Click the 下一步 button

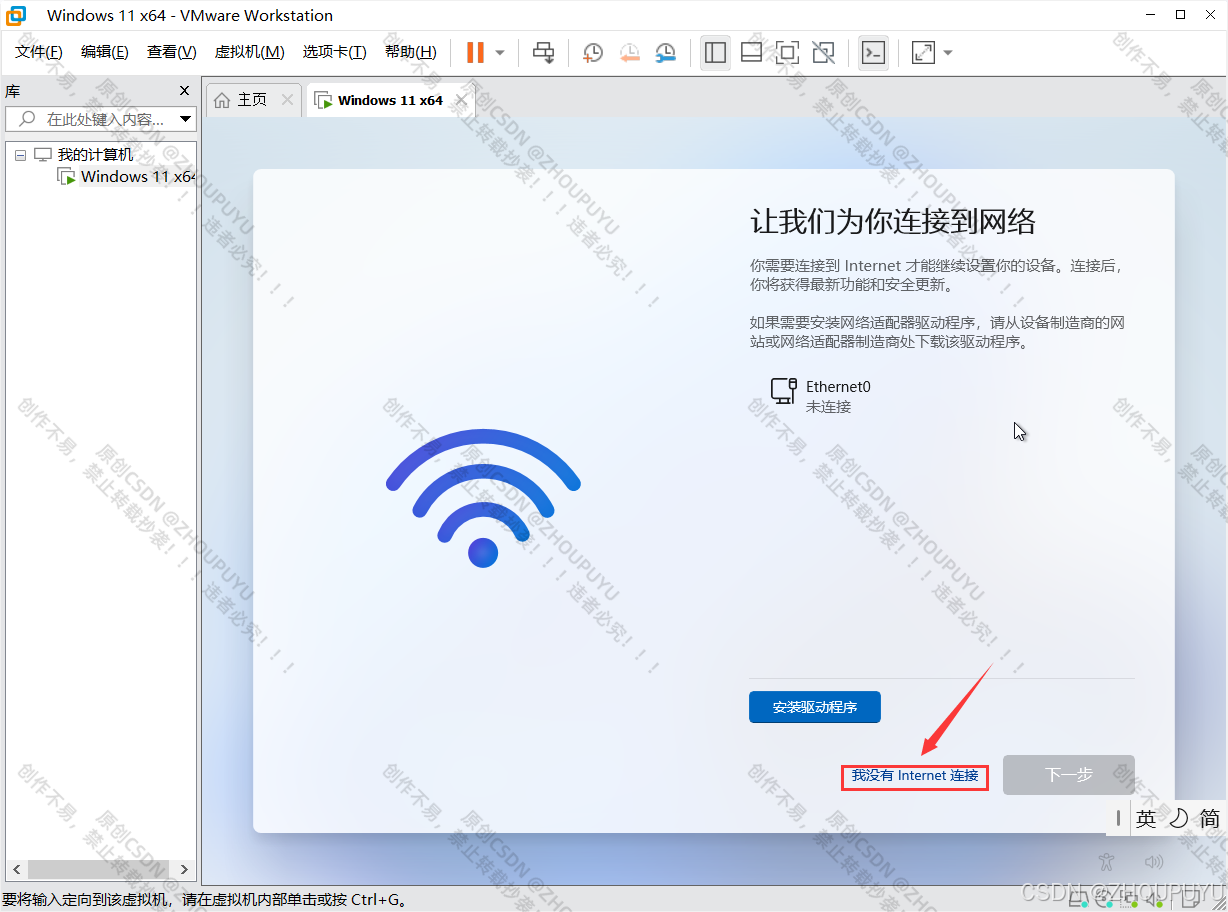(x=1069, y=775)
